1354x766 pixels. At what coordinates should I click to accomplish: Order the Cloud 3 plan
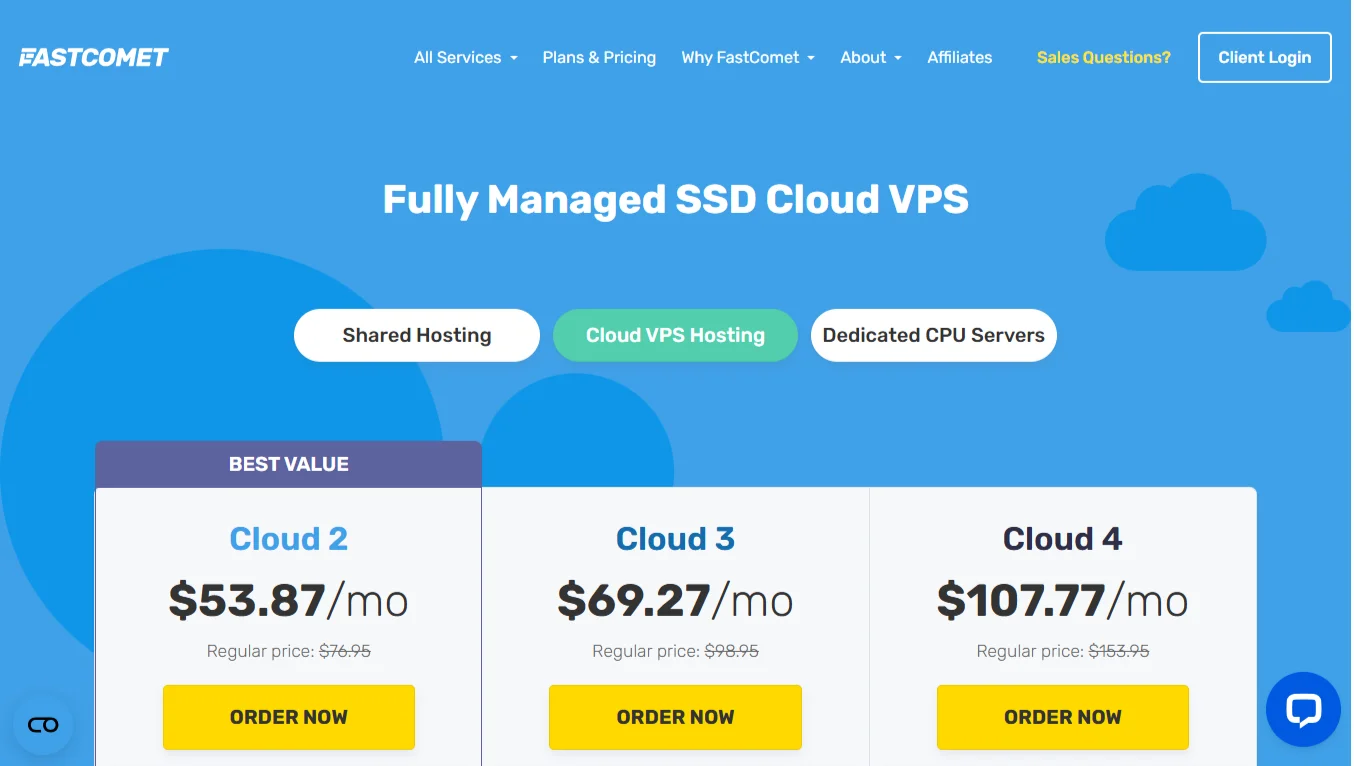(675, 717)
